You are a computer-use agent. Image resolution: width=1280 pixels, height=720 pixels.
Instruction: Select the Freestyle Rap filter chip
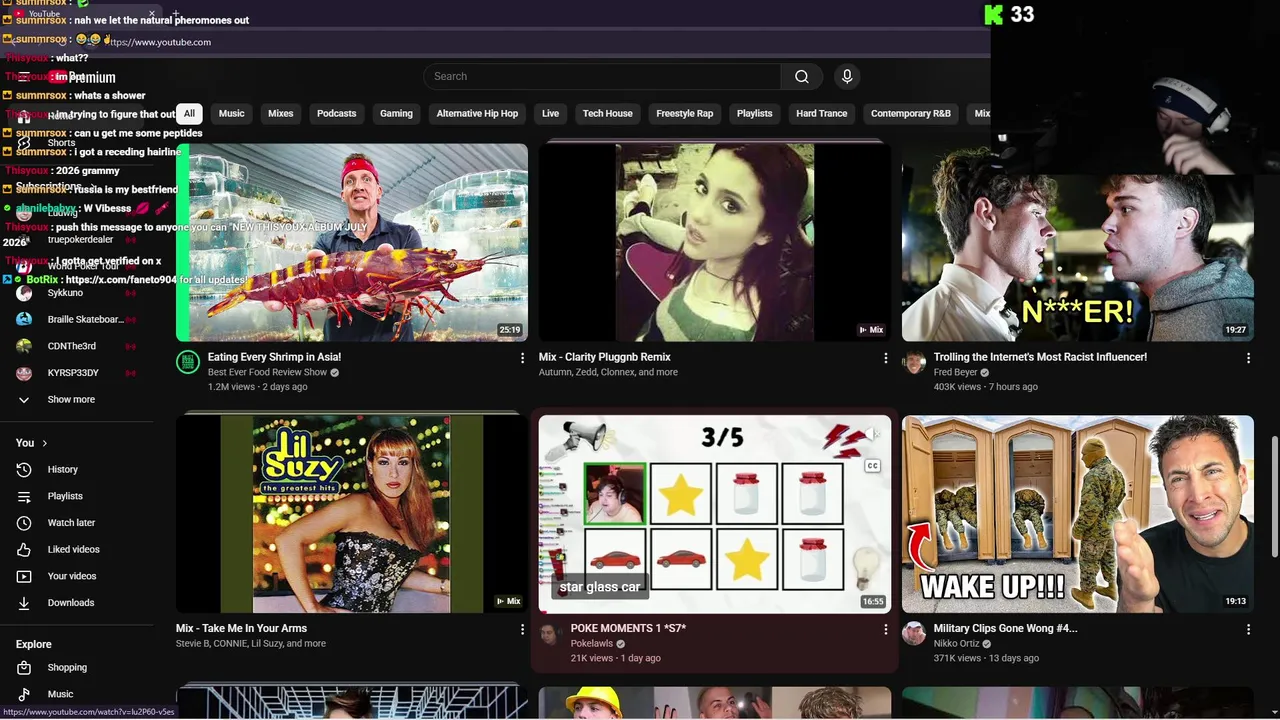685,113
